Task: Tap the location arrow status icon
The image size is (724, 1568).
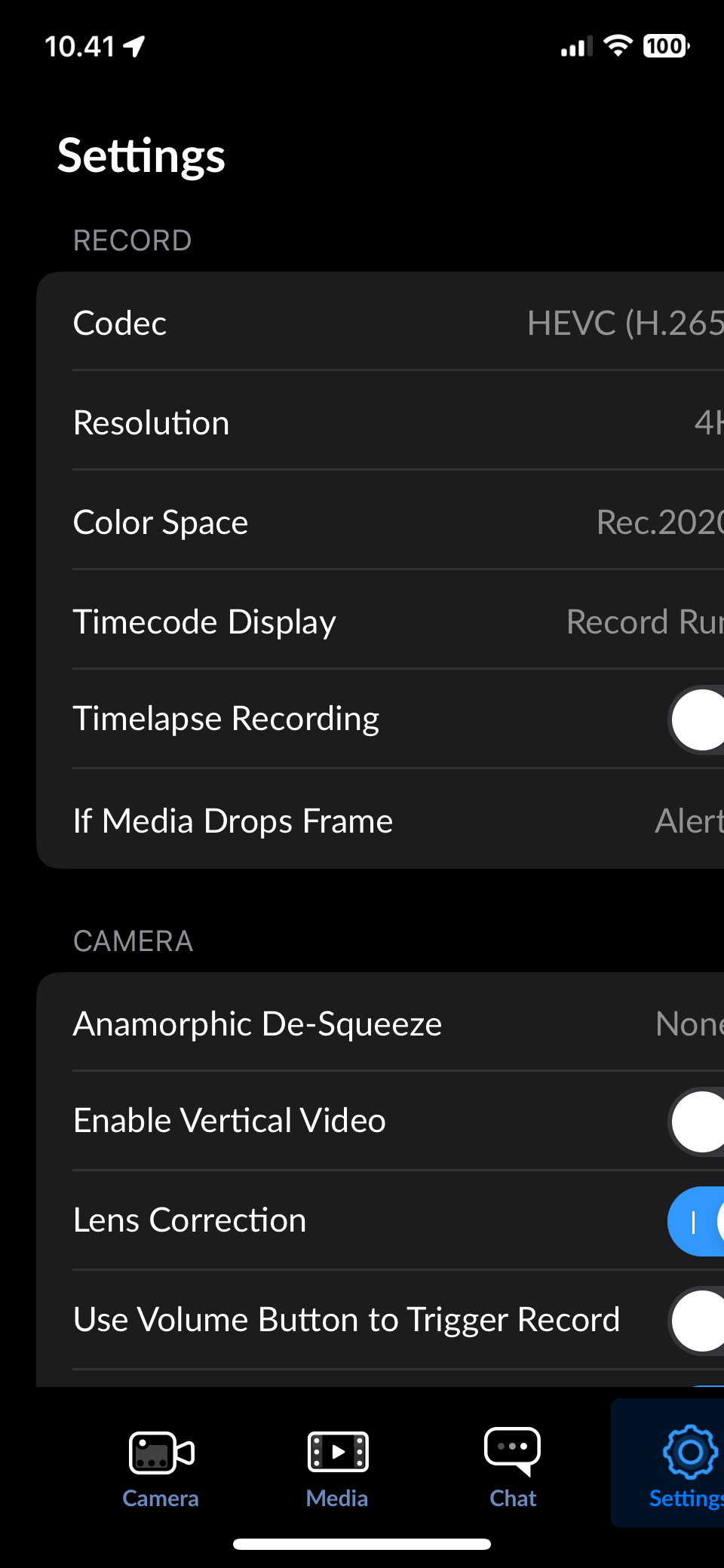Action: point(134,47)
